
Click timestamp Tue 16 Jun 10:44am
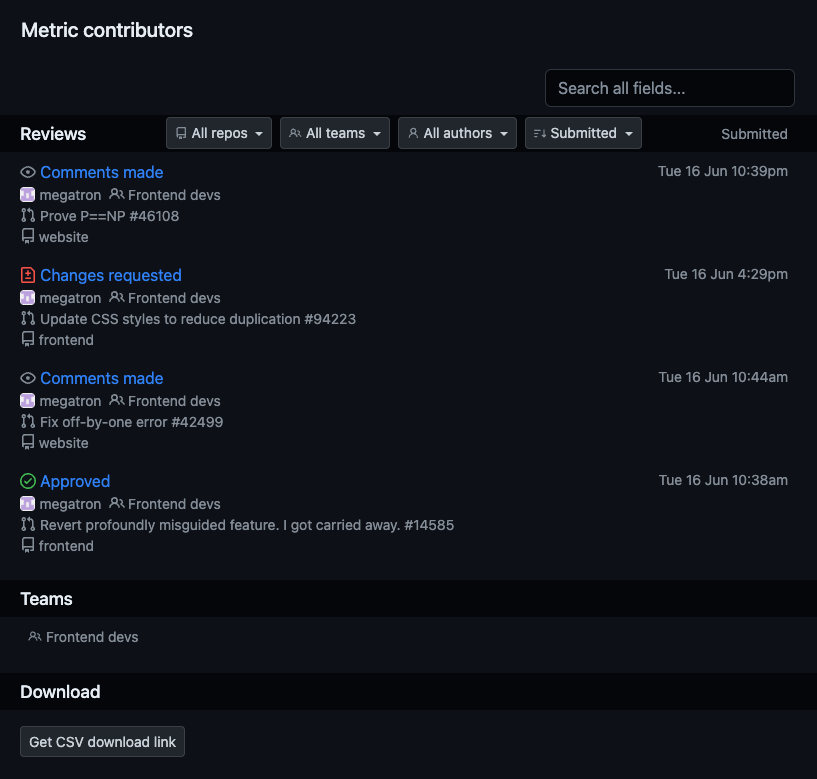[x=723, y=377]
